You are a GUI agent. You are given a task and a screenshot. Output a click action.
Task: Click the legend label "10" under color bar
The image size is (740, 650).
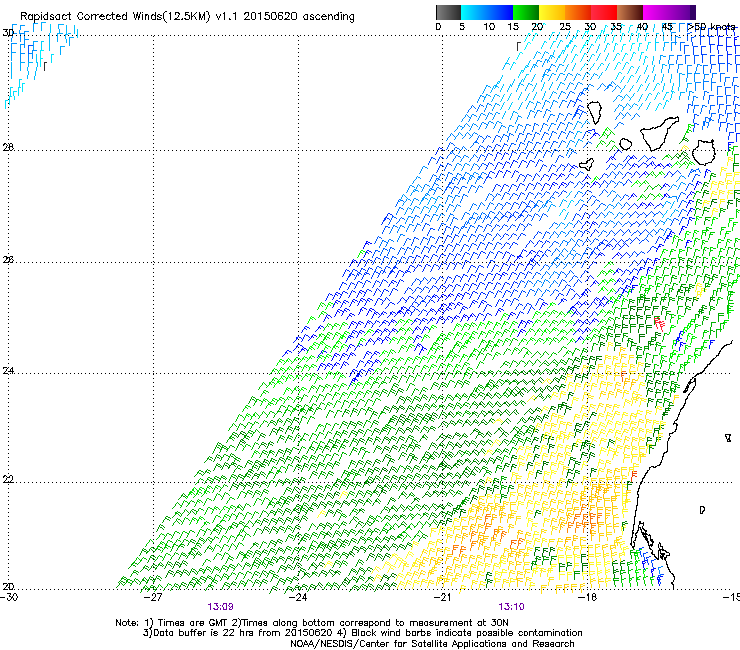pyautogui.click(x=489, y=27)
